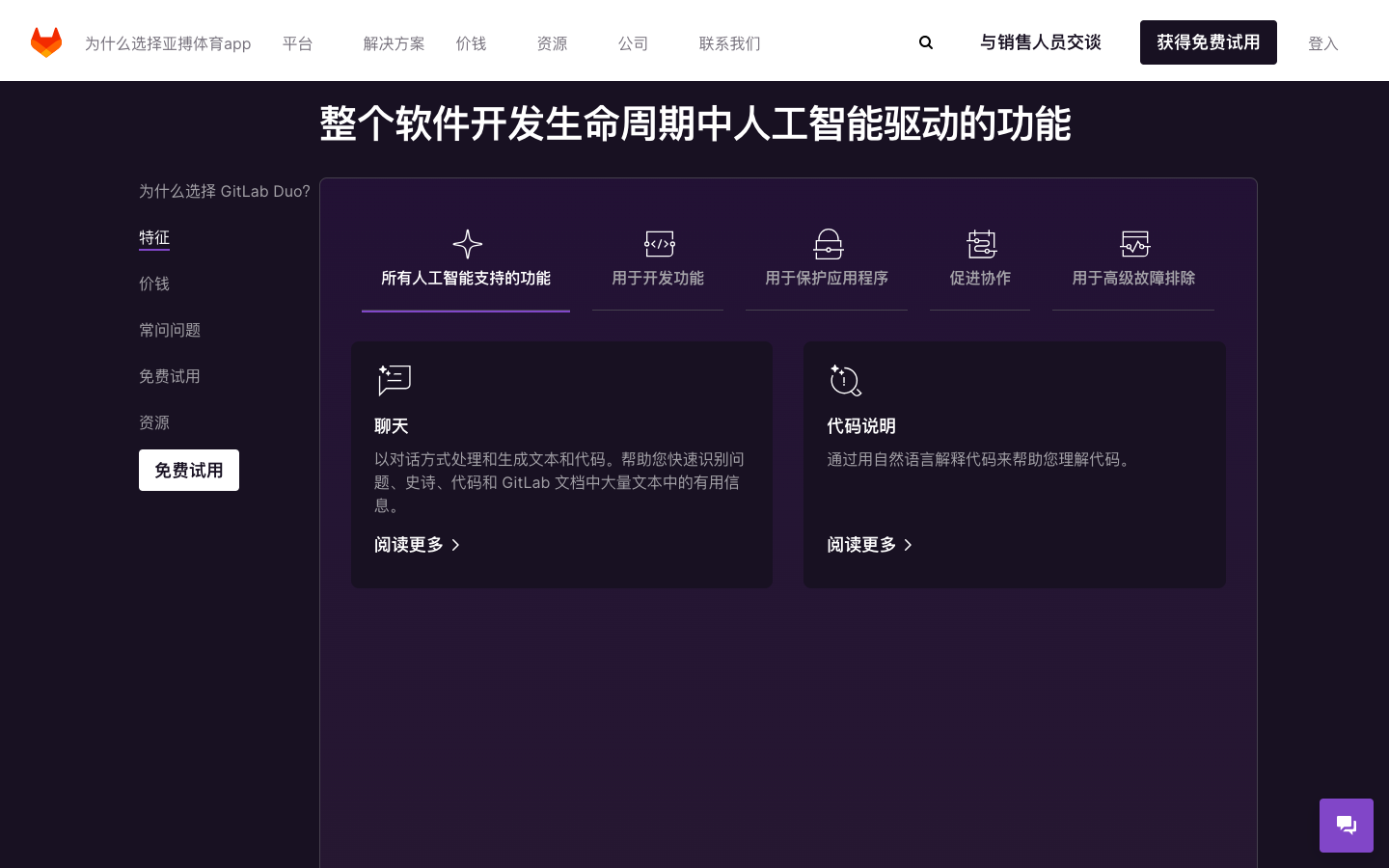Click the collaboration icon above 促进协作
This screenshot has height=868, width=1389.
[x=981, y=244]
